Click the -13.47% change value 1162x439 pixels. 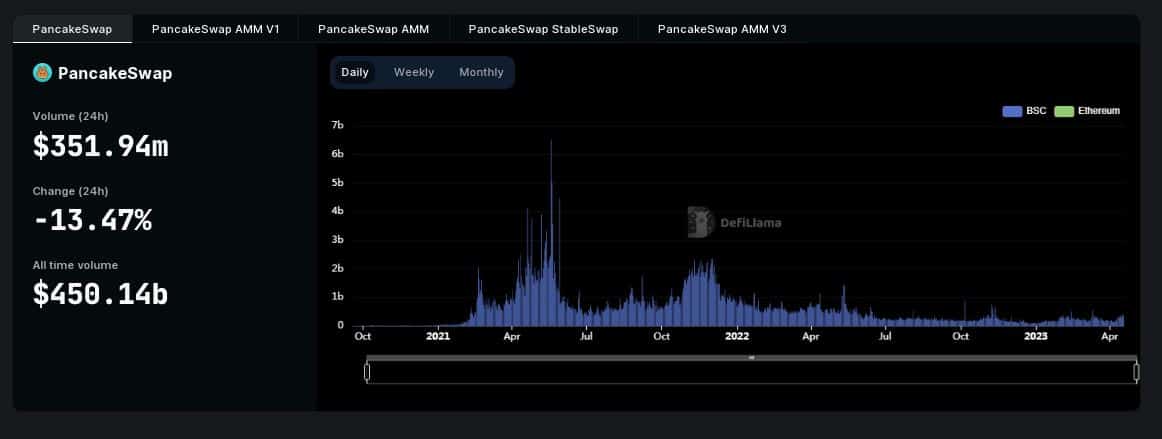[93, 220]
